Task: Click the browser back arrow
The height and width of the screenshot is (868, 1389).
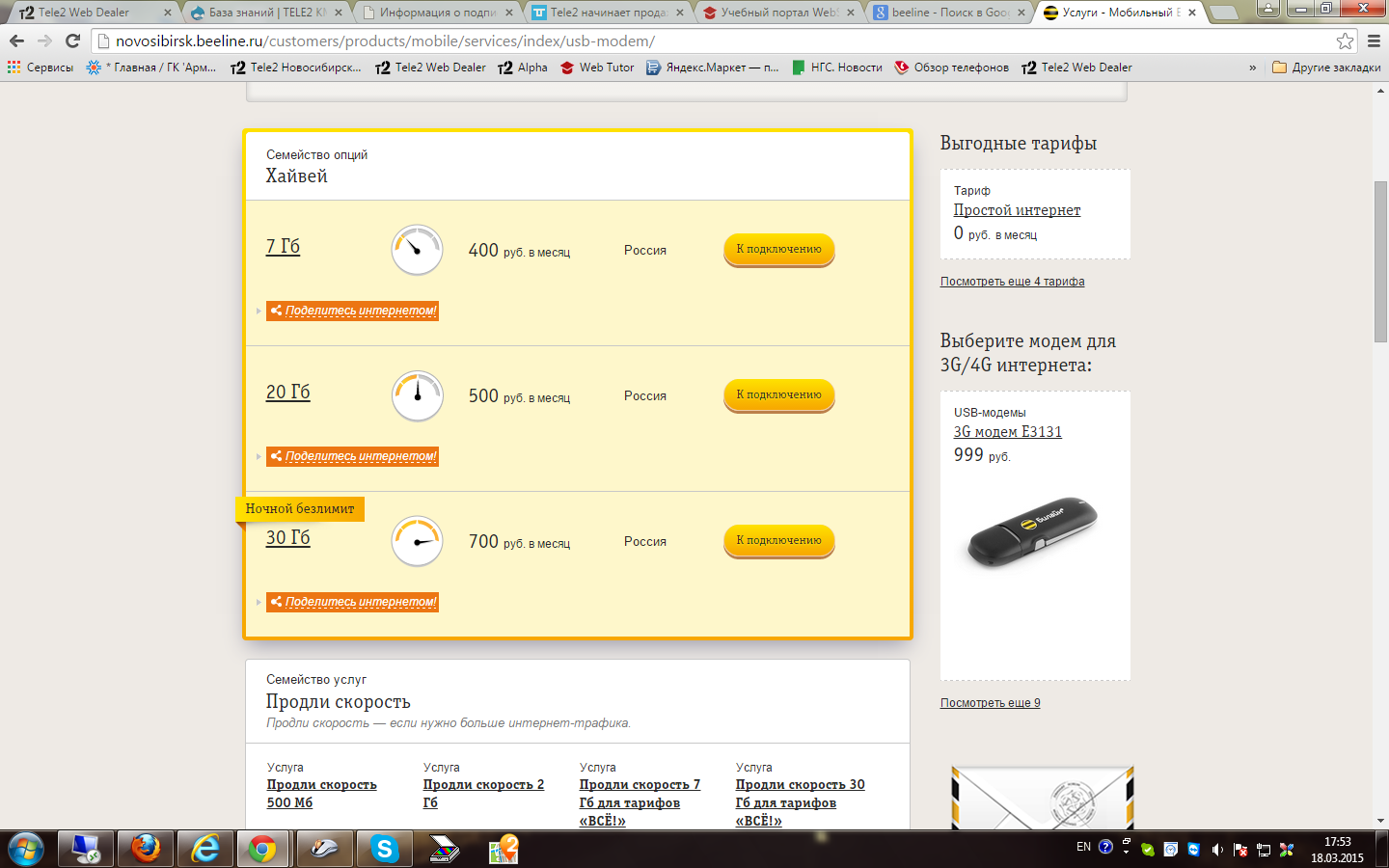Action: pyautogui.click(x=16, y=41)
